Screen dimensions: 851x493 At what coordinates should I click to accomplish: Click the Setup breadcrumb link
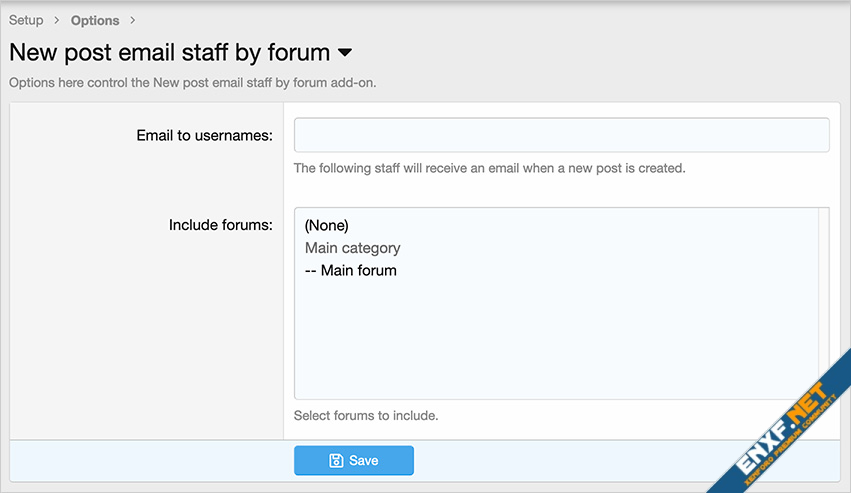pos(26,20)
